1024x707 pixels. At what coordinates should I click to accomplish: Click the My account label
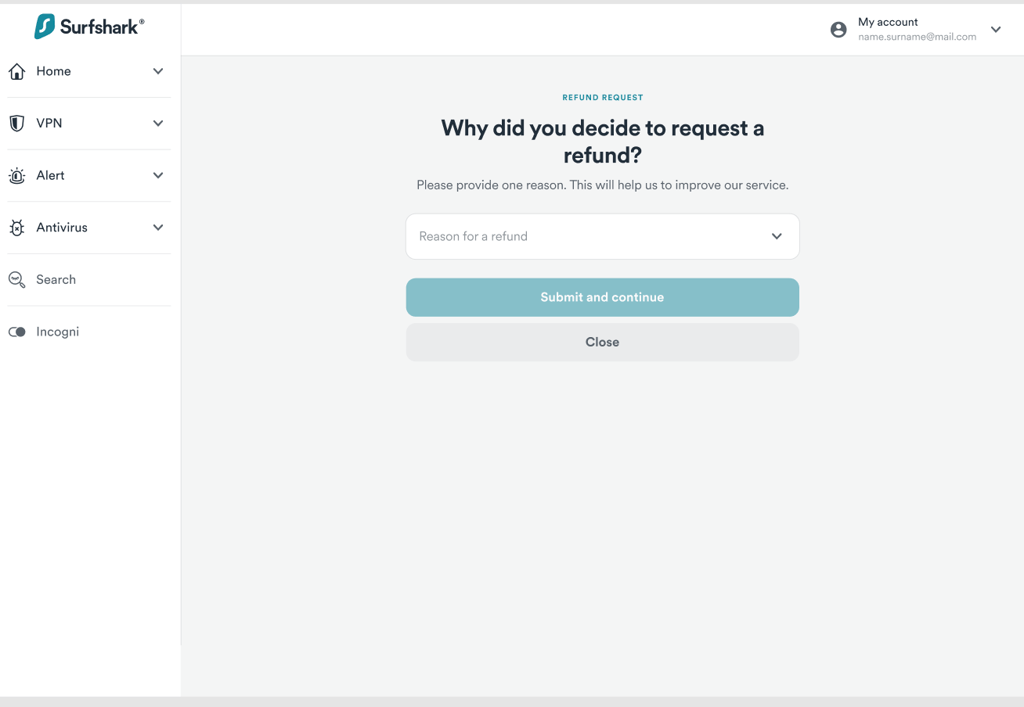tap(888, 22)
